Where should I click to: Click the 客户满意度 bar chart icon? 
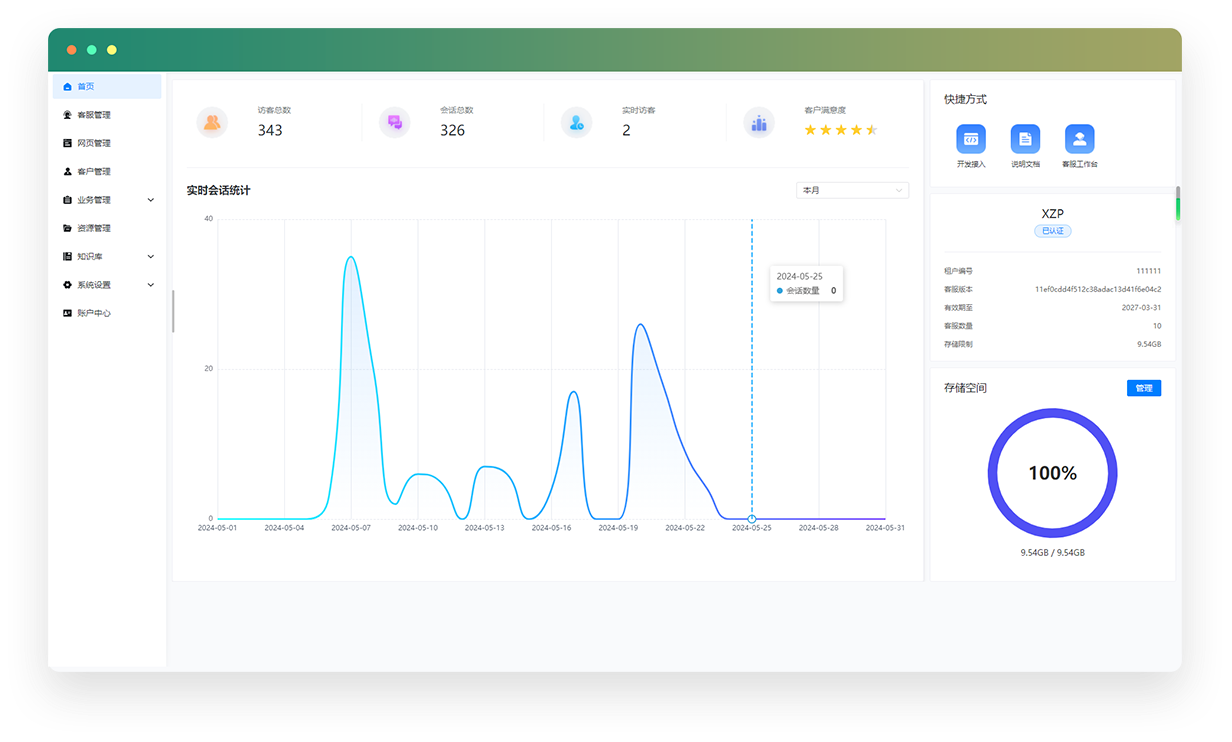point(759,123)
